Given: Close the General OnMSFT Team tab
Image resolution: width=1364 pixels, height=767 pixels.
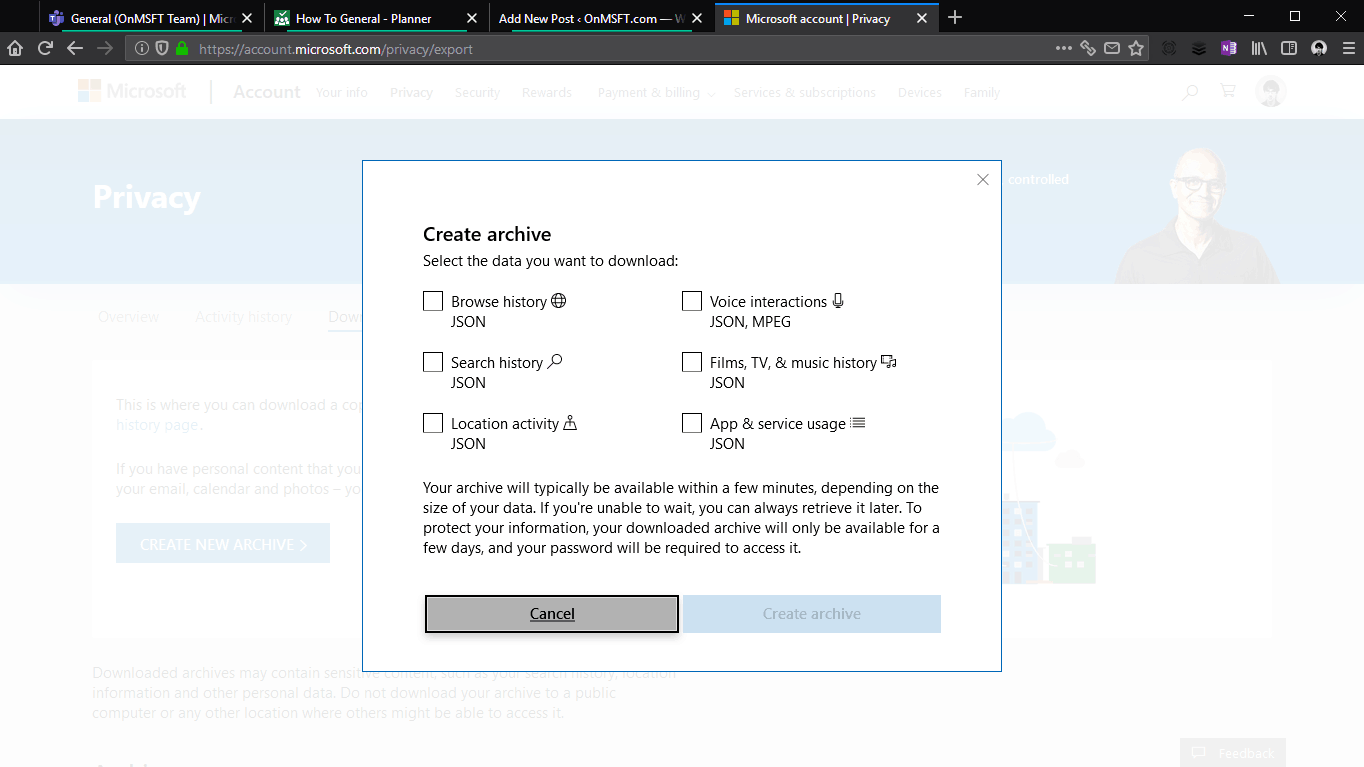Looking at the screenshot, I should click(x=247, y=18).
